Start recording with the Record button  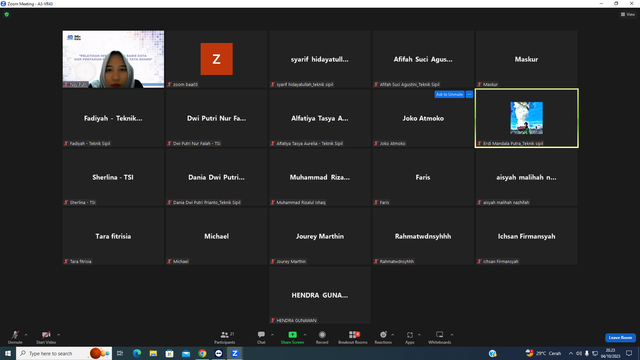point(322,337)
